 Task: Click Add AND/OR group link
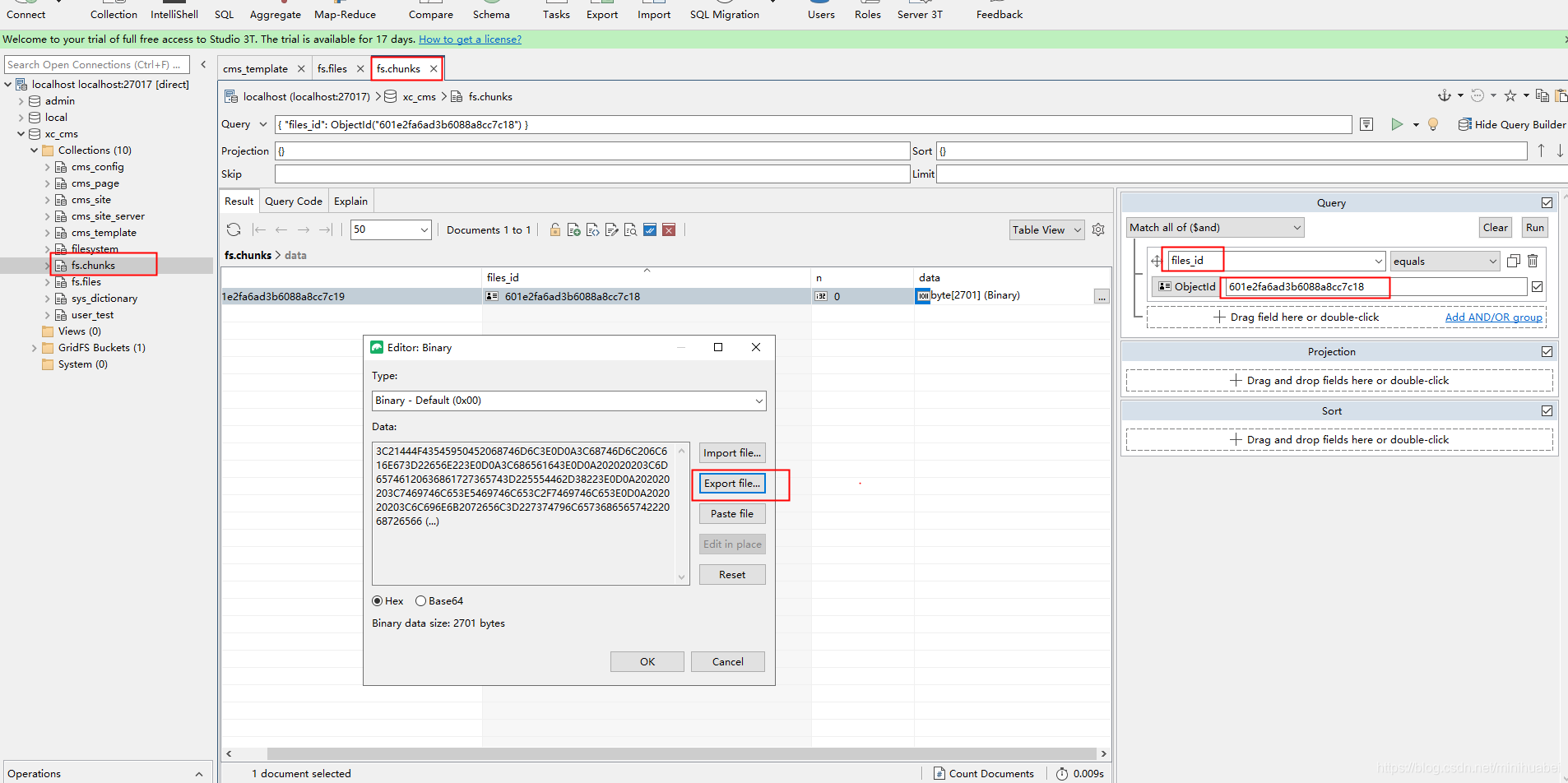pyautogui.click(x=1494, y=317)
